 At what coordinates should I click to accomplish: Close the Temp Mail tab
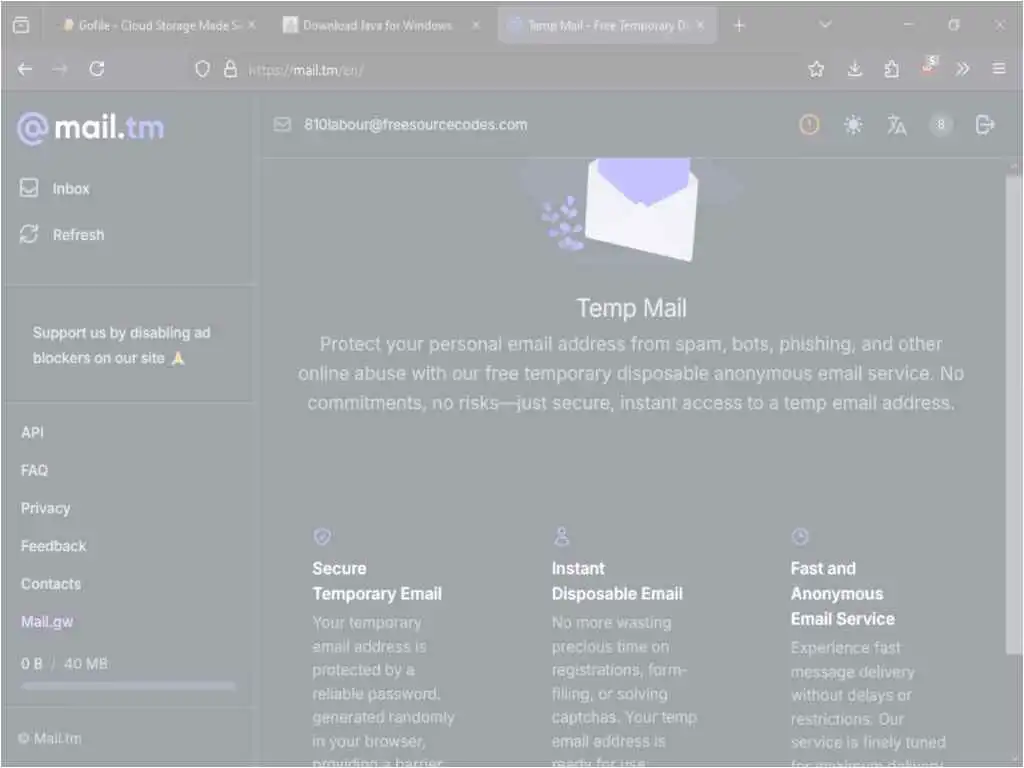tap(701, 25)
